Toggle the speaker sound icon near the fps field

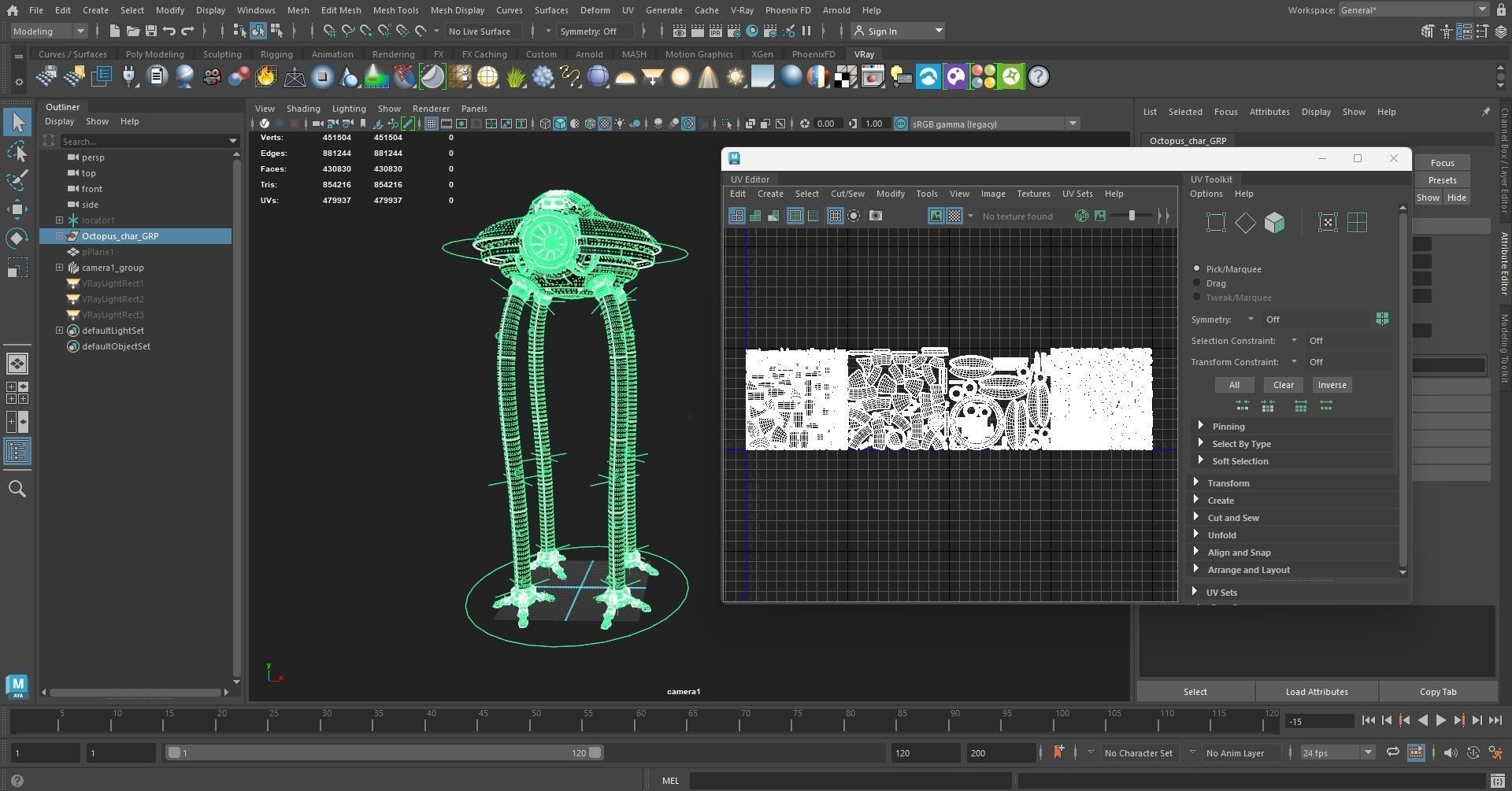[x=1451, y=752]
